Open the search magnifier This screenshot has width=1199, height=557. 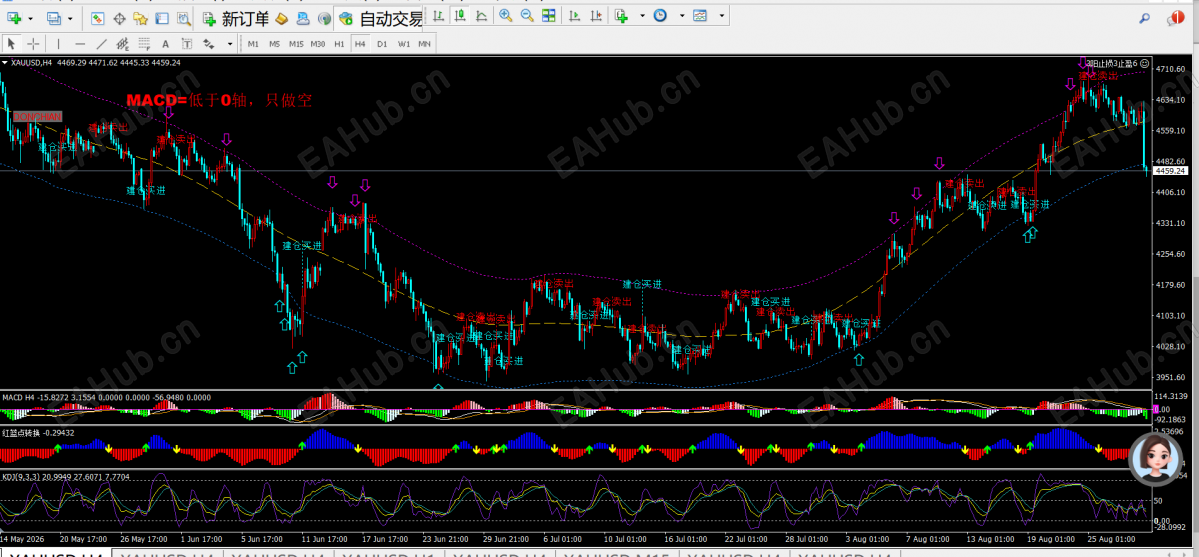(x=1145, y=19)
